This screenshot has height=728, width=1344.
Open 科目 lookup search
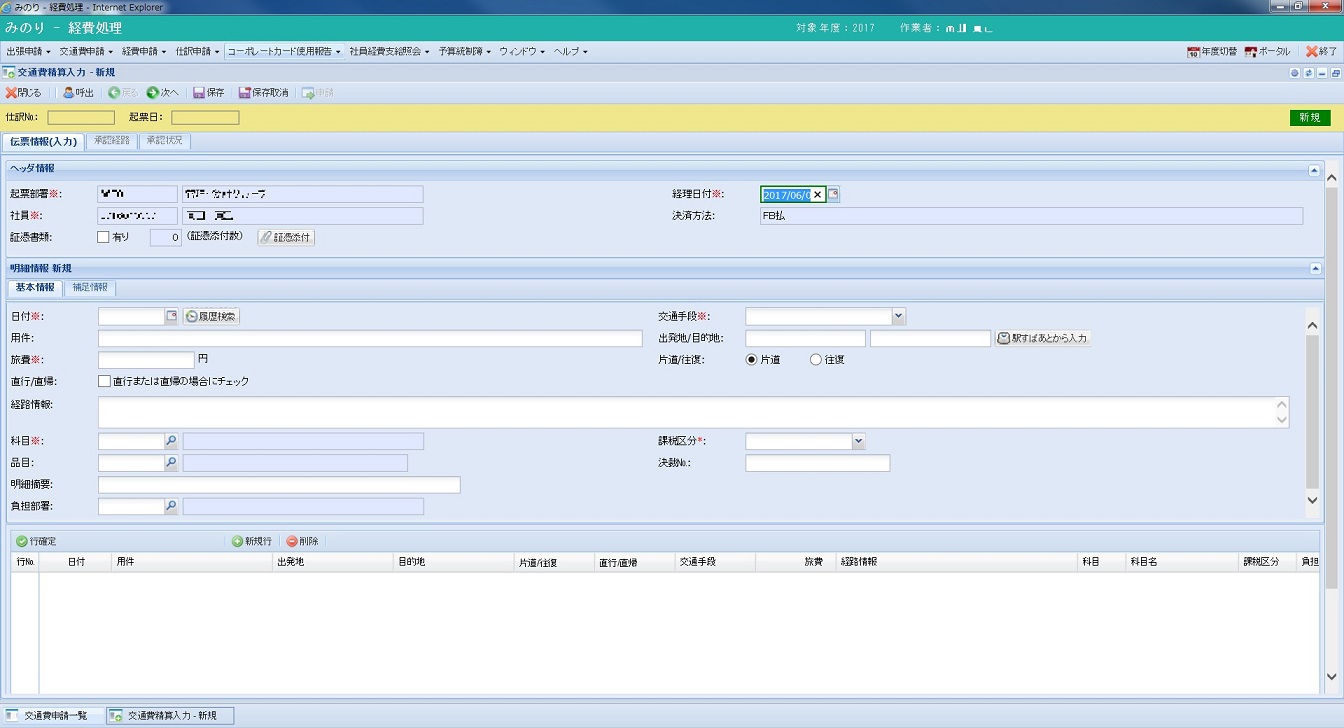click(x=171, y=441)
